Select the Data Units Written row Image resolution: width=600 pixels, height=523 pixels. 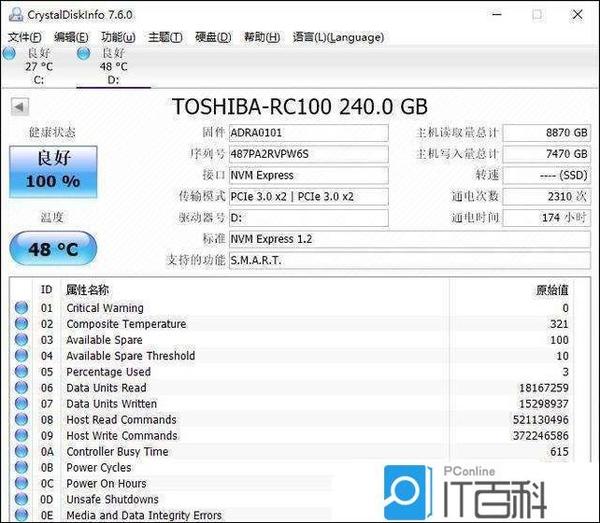tap(291, 403)
